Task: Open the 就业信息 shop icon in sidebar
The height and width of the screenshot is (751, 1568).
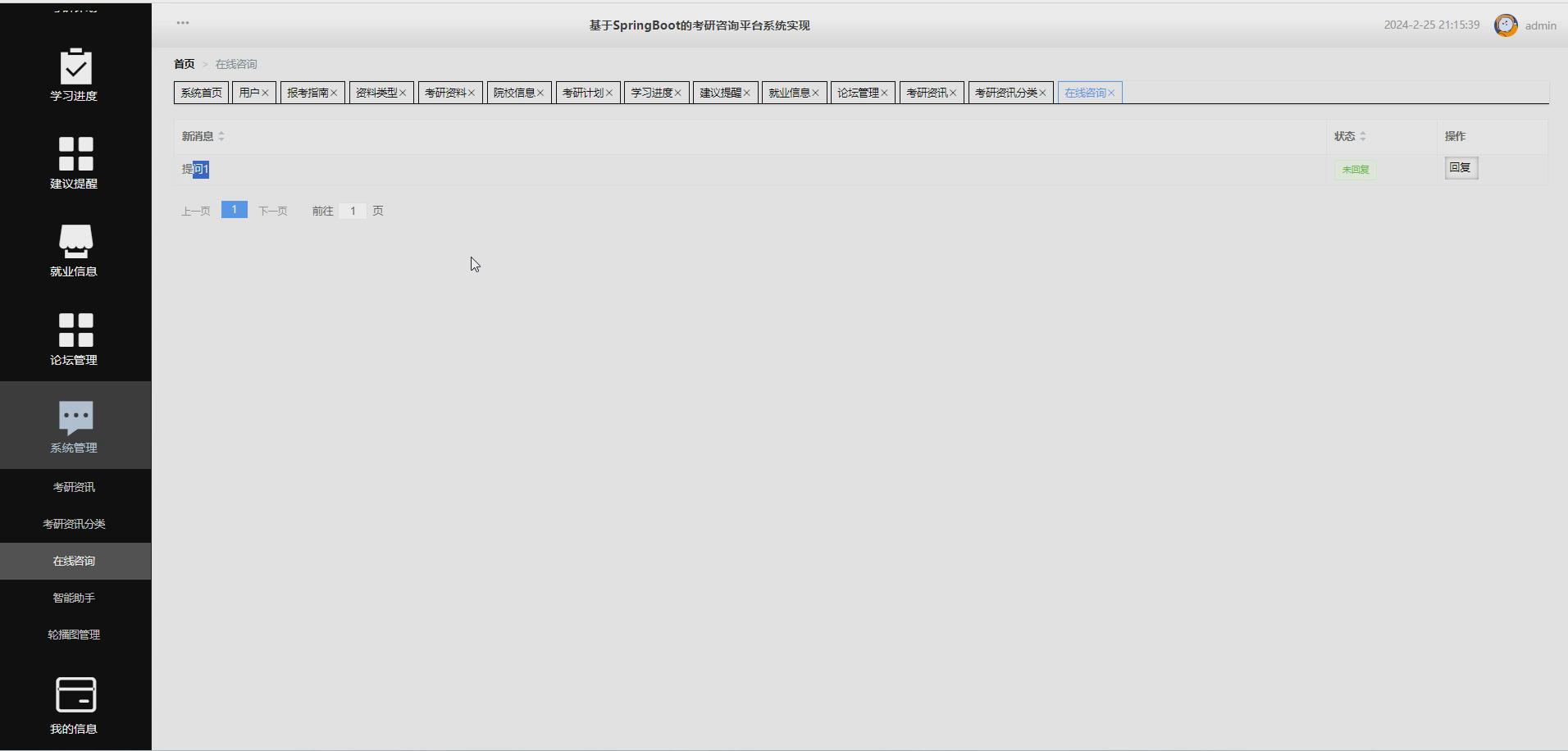Action: click(75, 241)
